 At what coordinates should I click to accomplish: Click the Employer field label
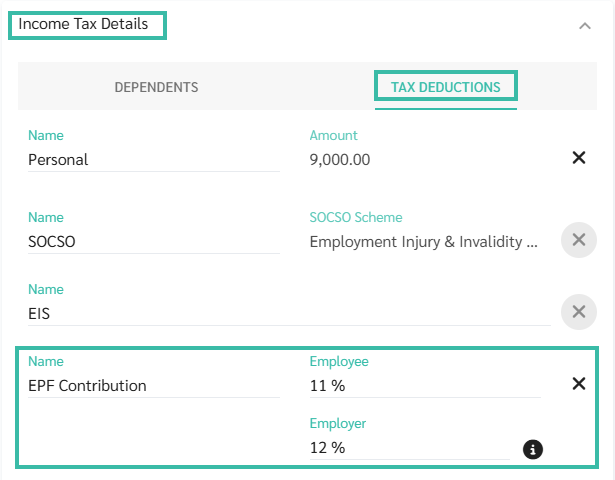pyautogui.click(x=336, y=424)
